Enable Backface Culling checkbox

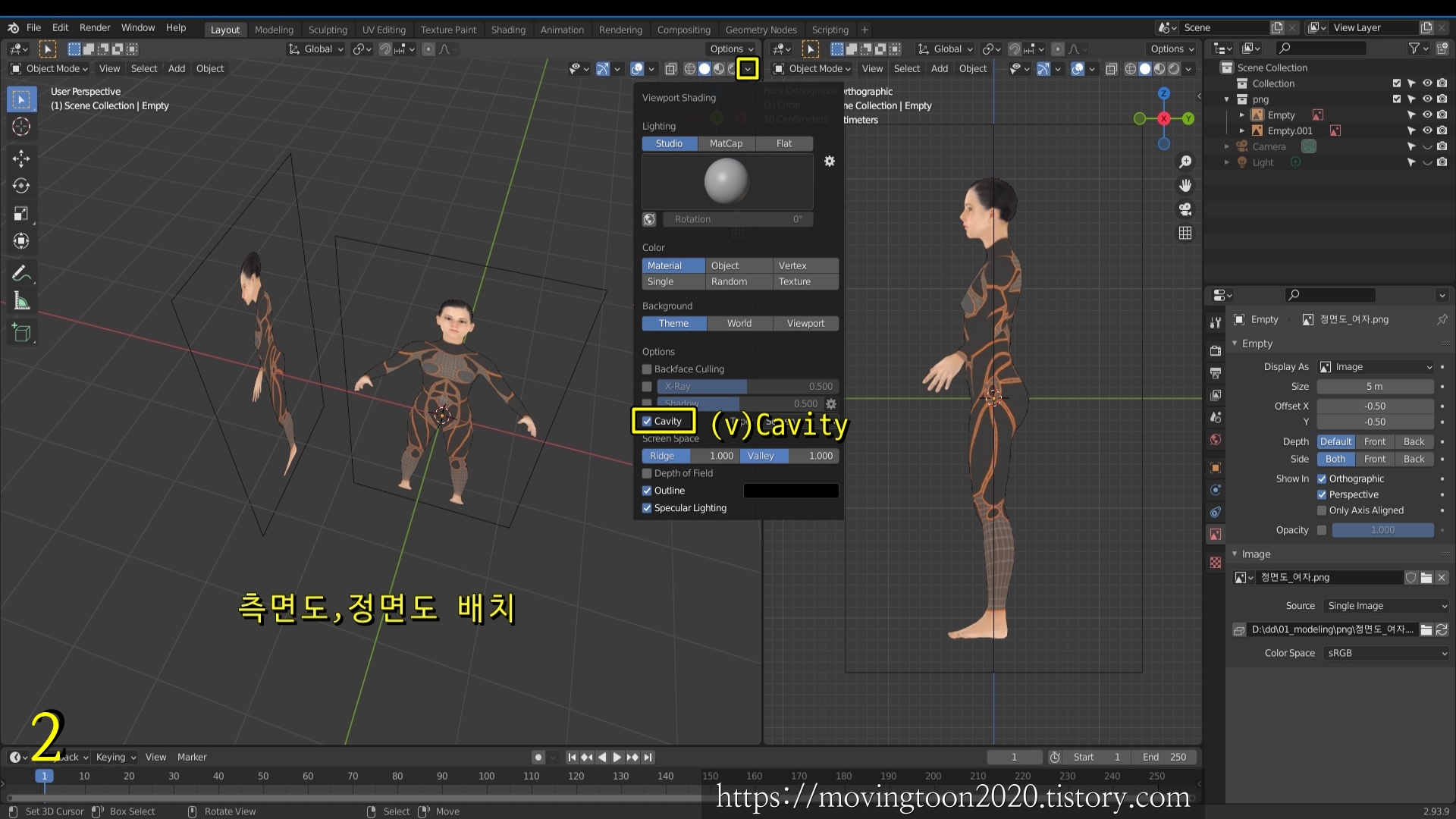[647, 369]
